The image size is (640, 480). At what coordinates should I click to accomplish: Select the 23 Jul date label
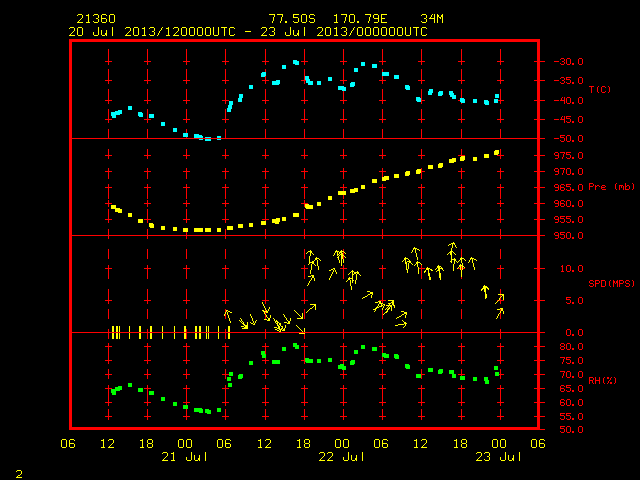tap(498, 457)
